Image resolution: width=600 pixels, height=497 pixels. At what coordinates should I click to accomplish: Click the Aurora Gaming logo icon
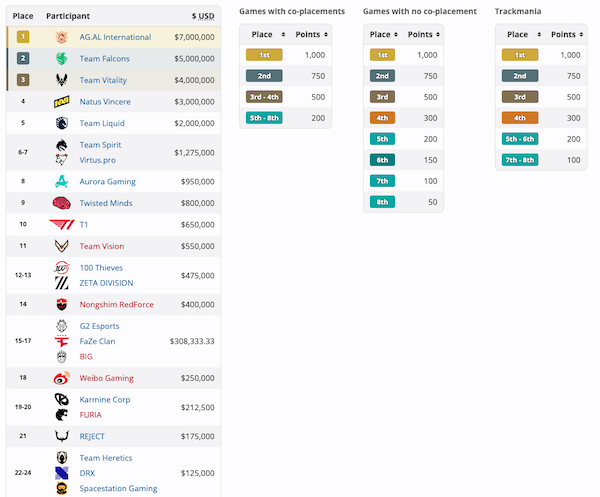(62, 181)
